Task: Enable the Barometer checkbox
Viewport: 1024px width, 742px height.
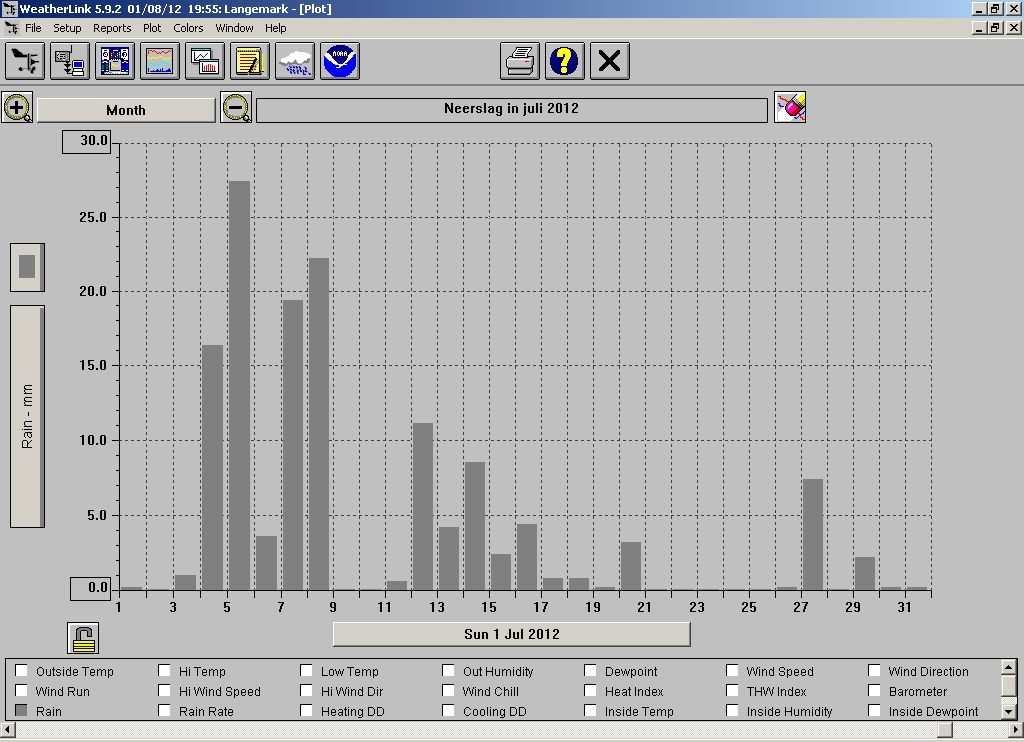Action: (x=874, y=690)
